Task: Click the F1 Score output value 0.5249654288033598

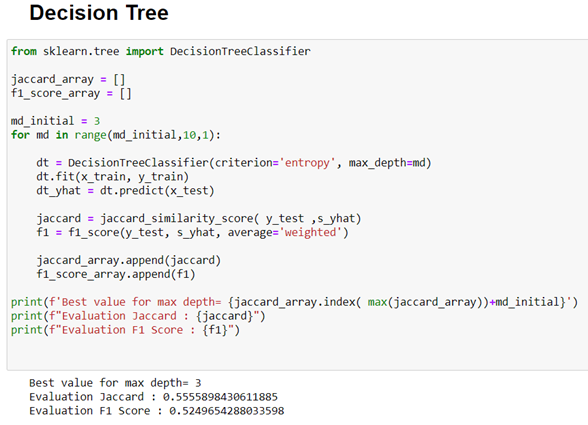Action: click(x=226, y=411)
